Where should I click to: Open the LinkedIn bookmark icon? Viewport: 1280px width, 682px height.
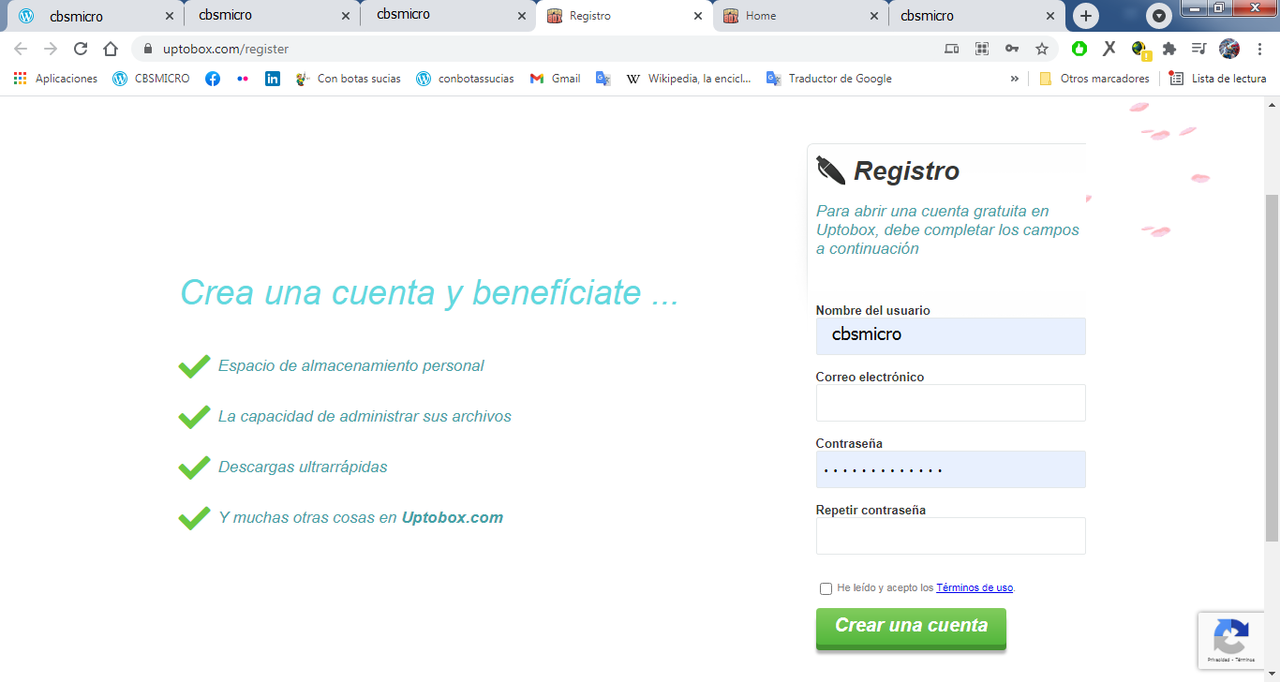pyautogui.click(x=272, y=78)
